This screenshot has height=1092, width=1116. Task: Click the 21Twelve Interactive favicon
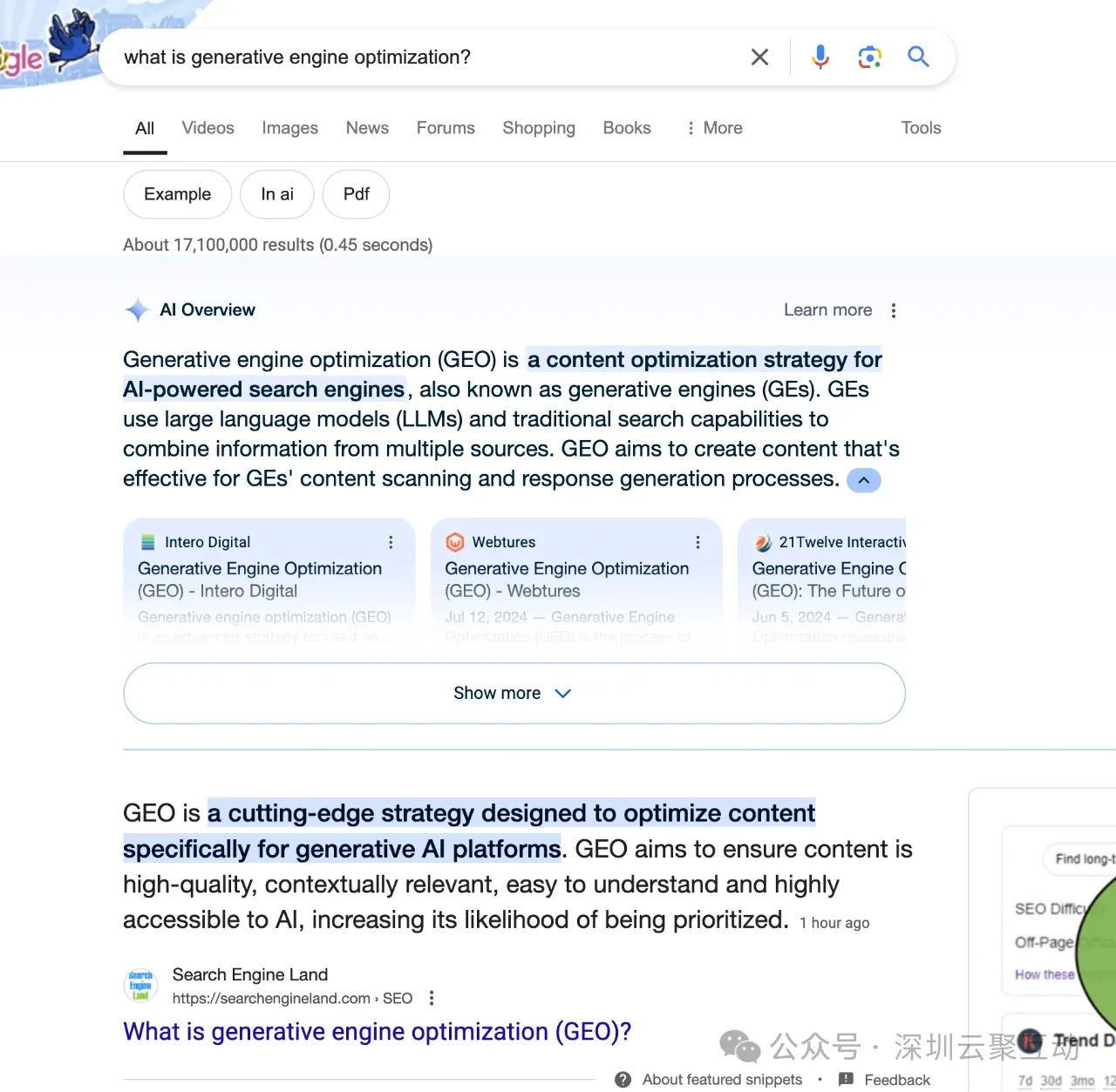coord(763,542)
